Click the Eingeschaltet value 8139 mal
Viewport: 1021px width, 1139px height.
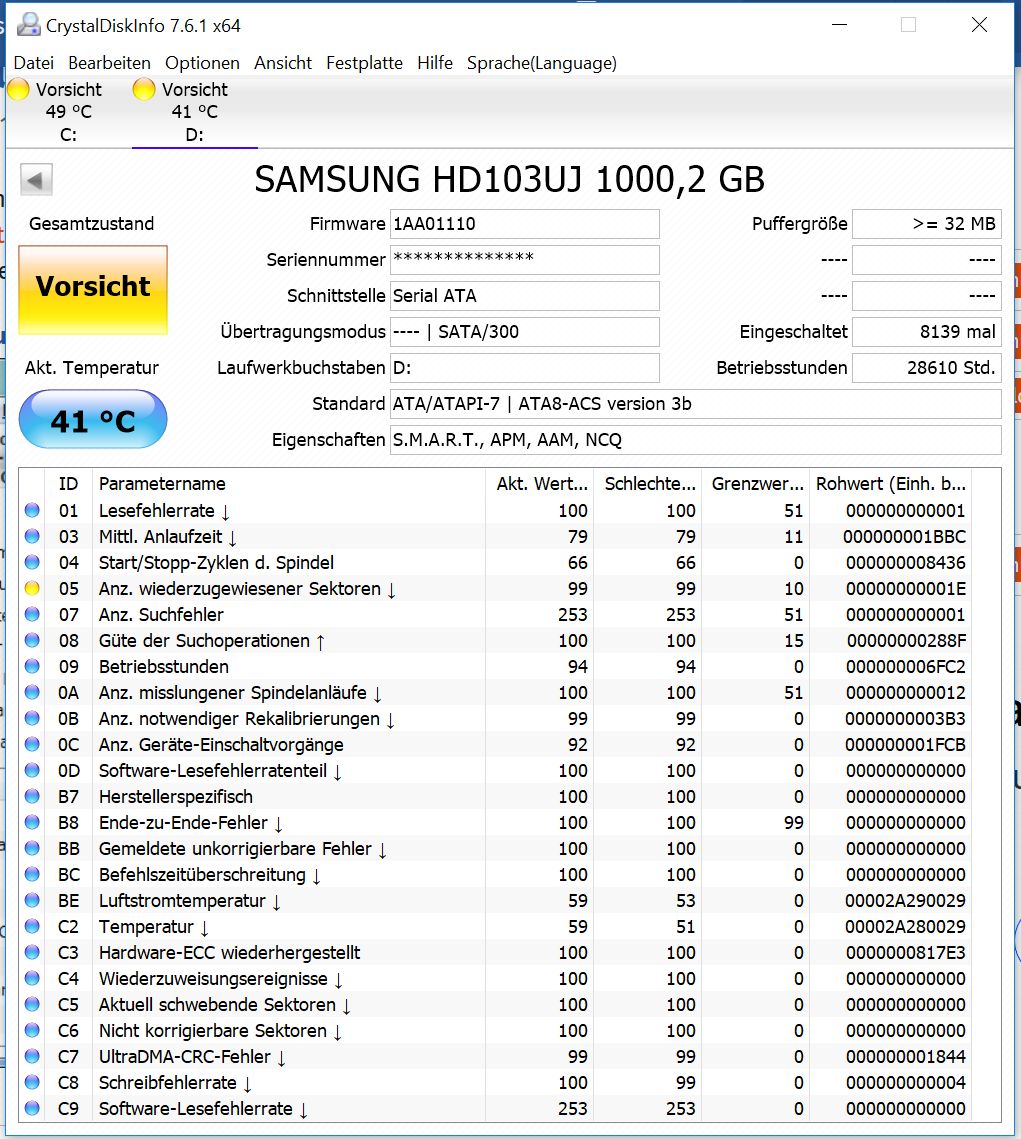pos(927,332)
